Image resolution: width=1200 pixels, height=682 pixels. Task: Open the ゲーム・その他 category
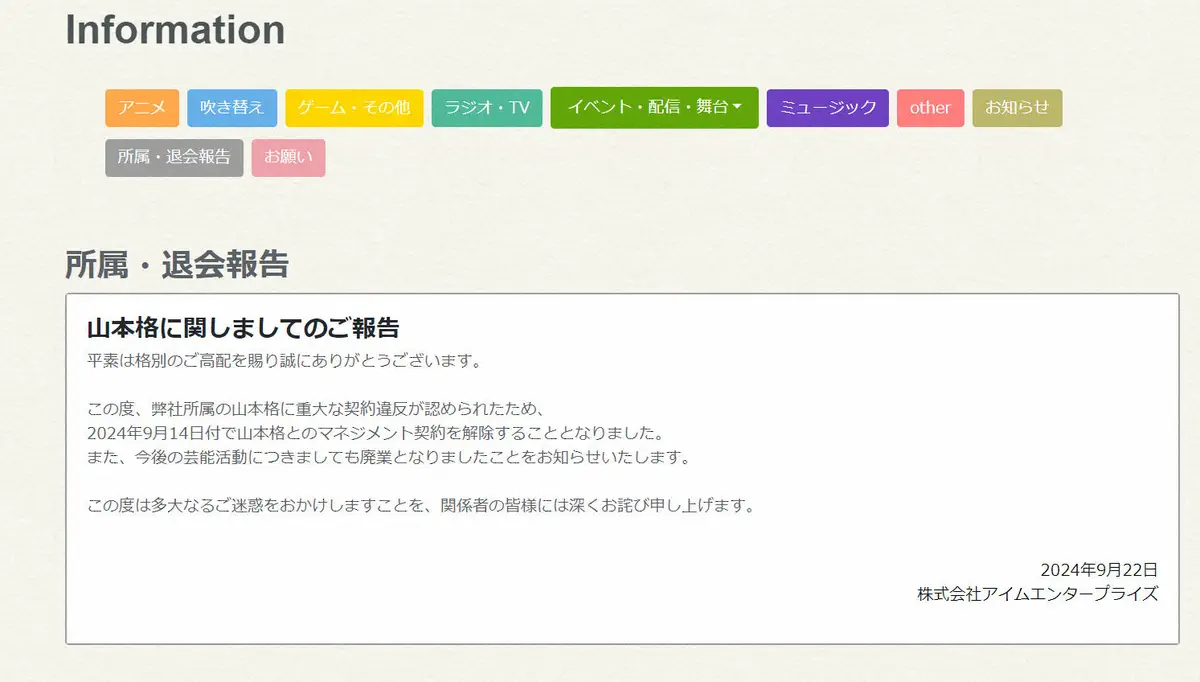(x=355, y=107)
